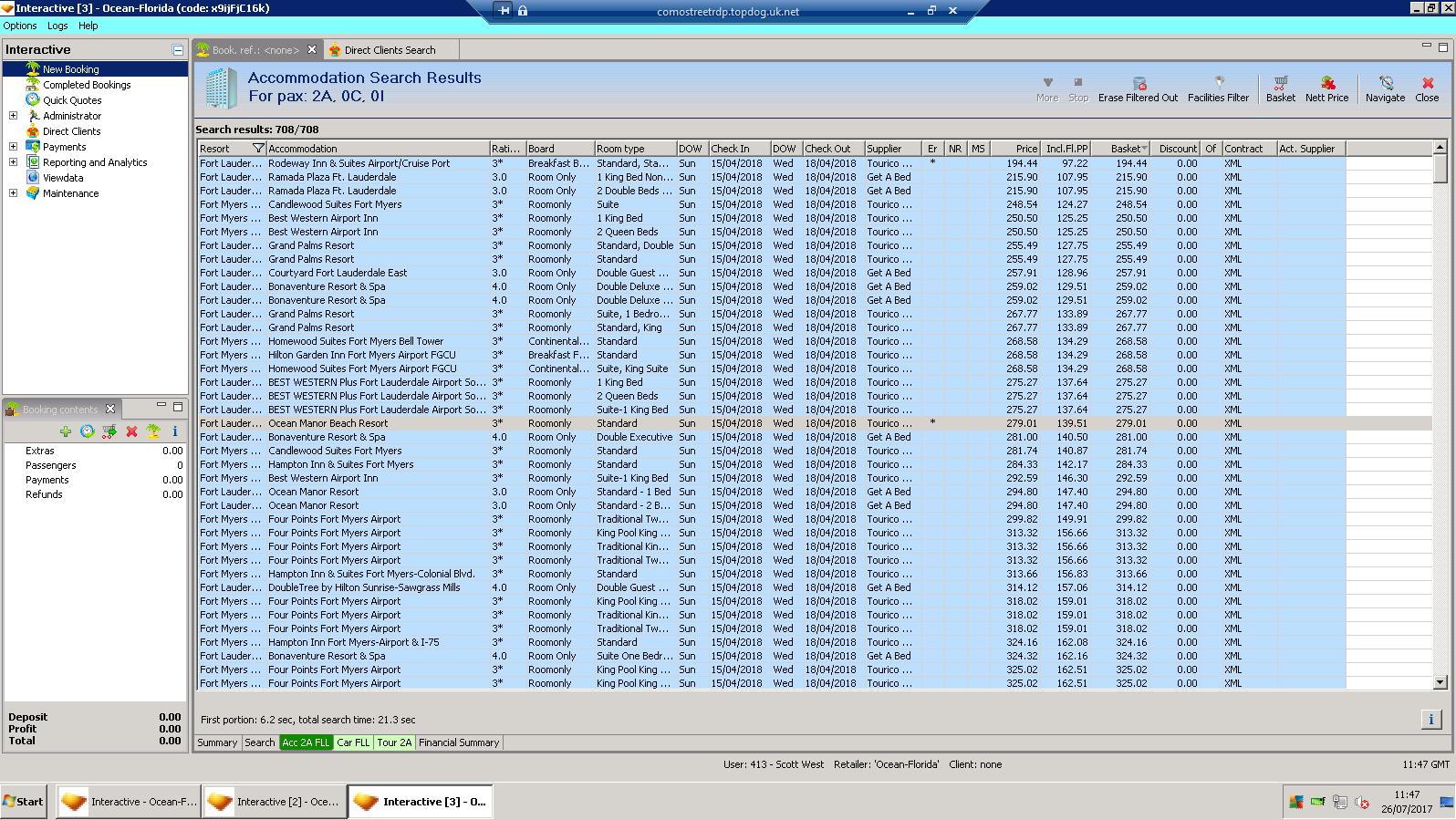Switch to the Search tab
The width and height of the screenshot is (1456, 820).
coord(260,742)
